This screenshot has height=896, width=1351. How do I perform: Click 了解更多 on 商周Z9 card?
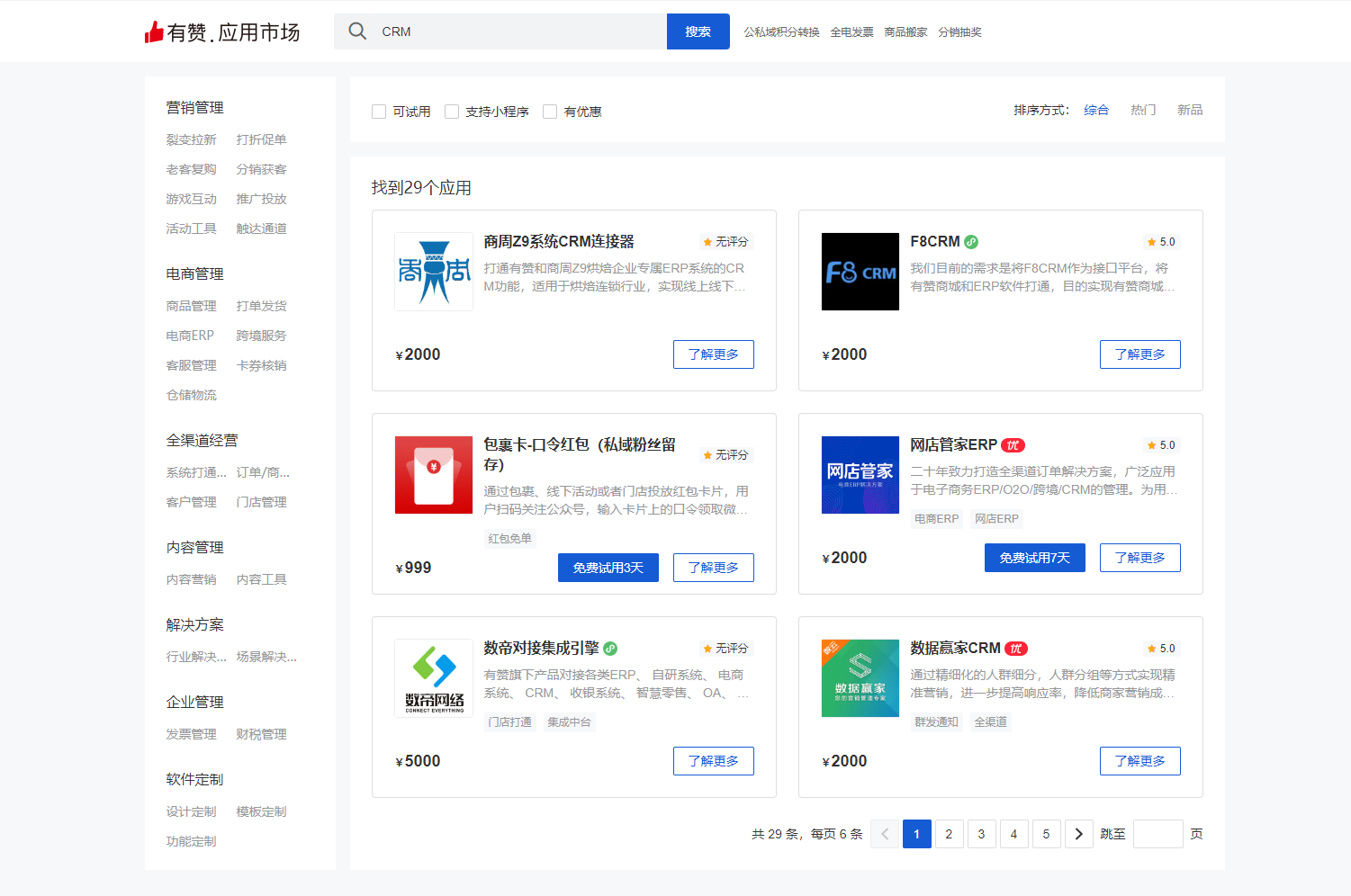[714, 354]
